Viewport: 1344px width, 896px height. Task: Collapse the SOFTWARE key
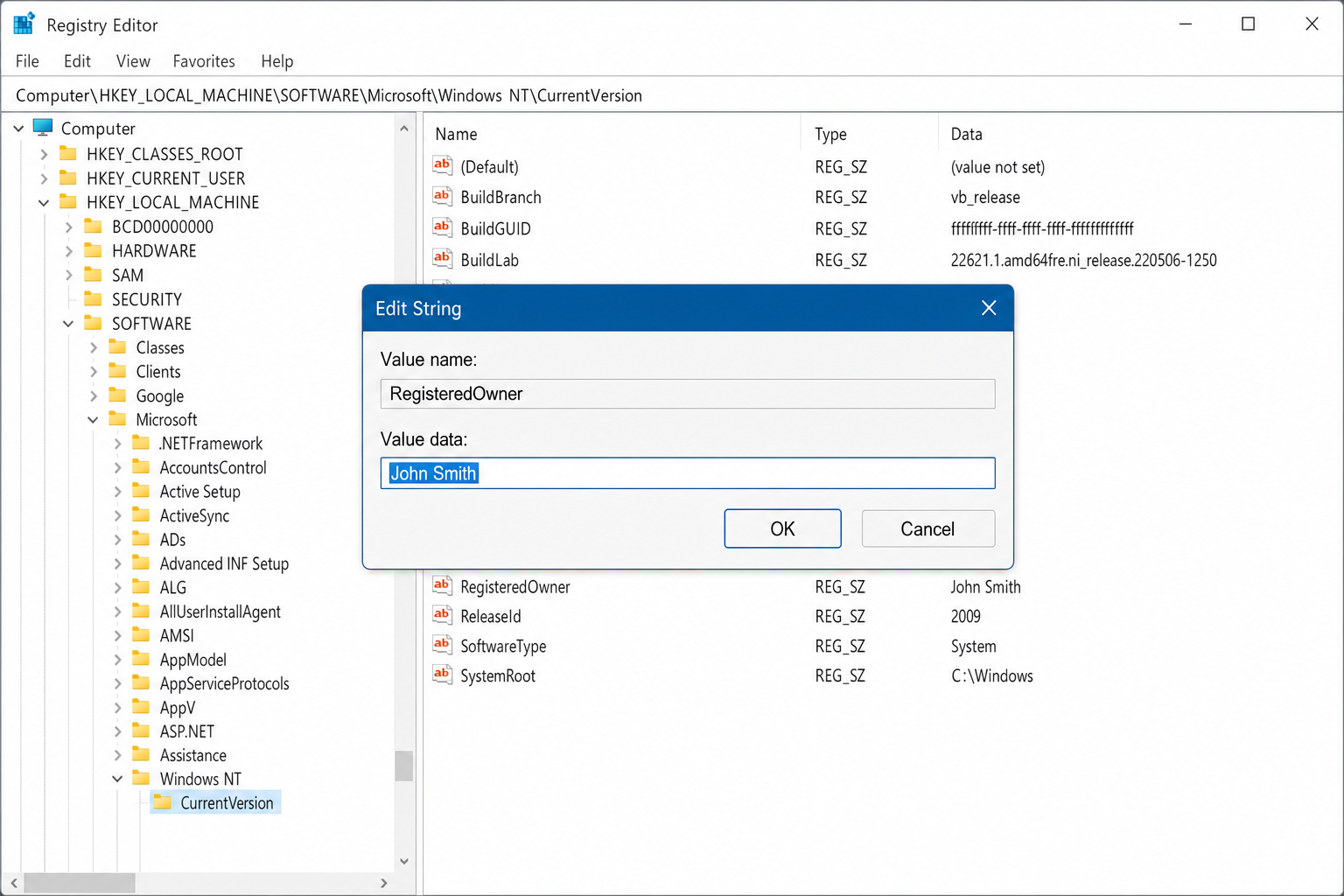tap(68, 324)
